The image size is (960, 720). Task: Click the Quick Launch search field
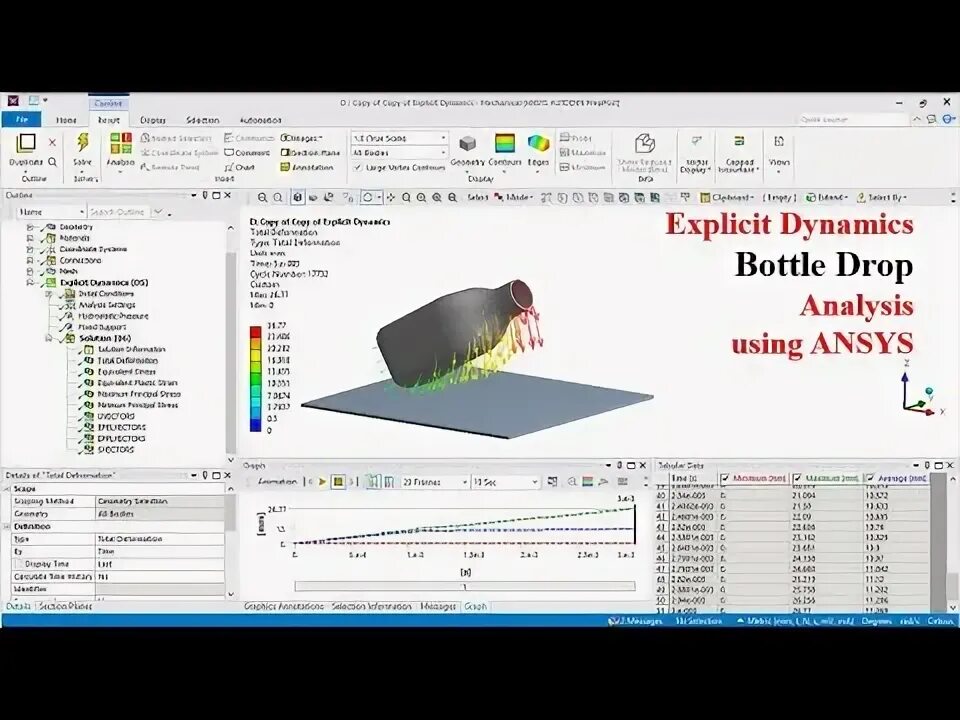(853, 119)
